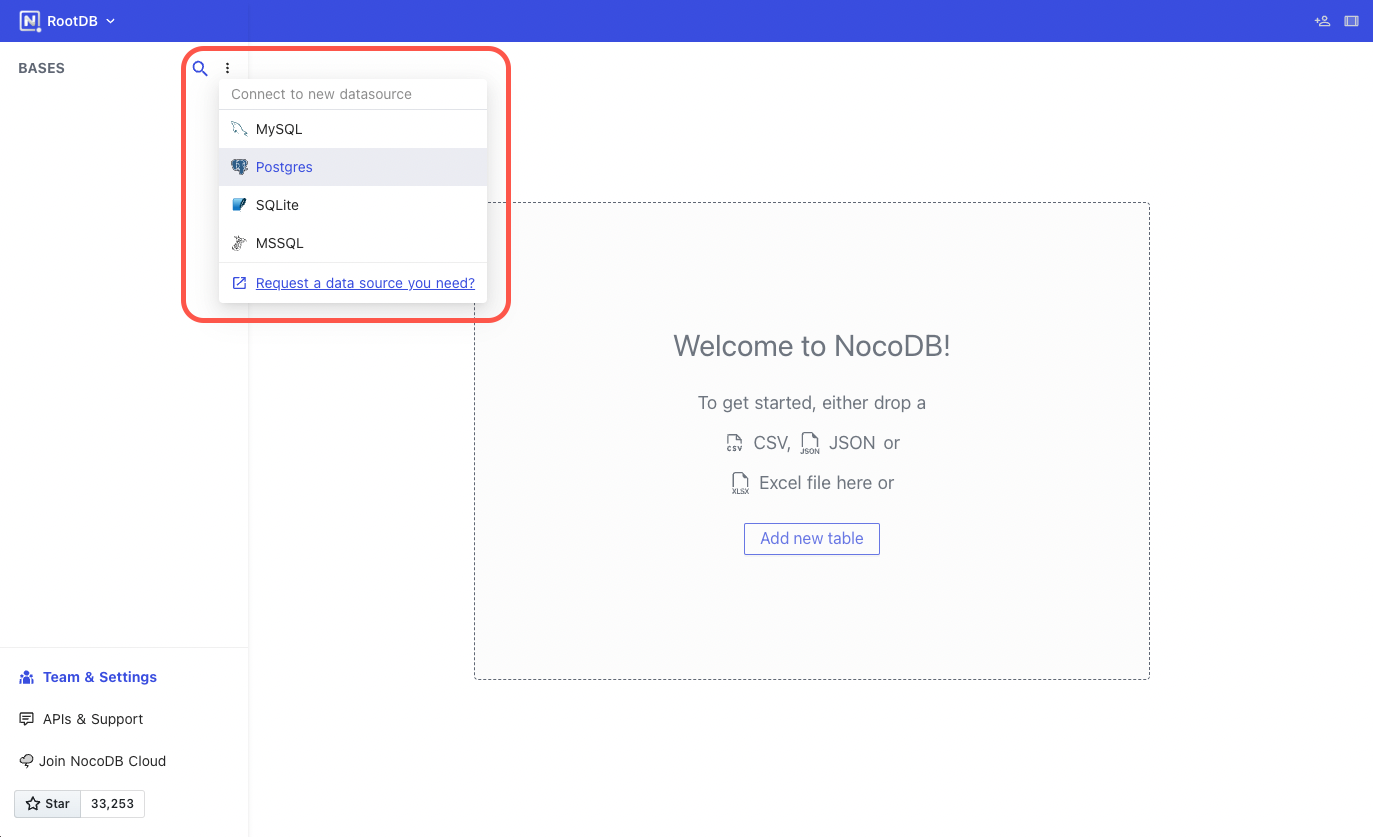Click the 'Welcome to NocoDB!' heading
Image resolution: width=1373 pixels, height=837 pixels.
click(812, 346)
